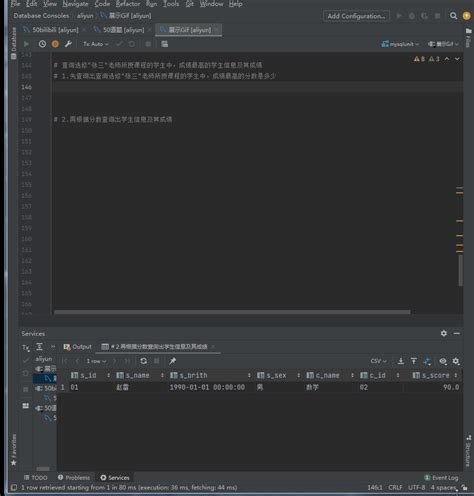Toggle result view via the eye icon

[x=443, y=361]
